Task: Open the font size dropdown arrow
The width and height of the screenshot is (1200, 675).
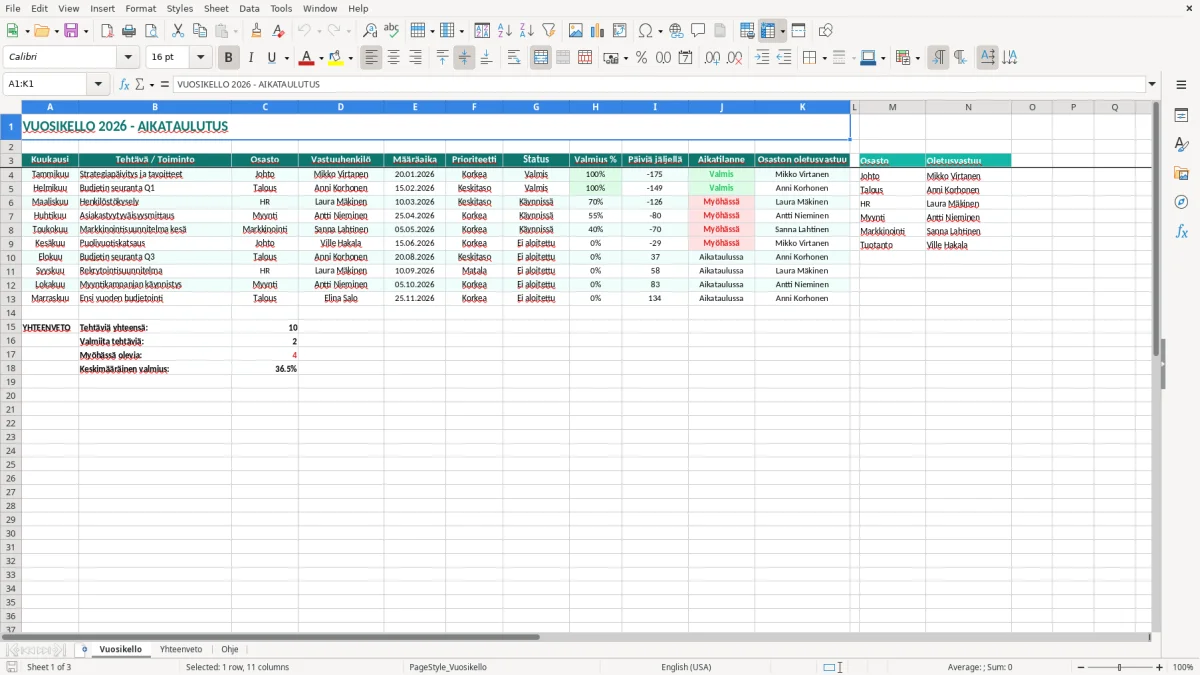Action: click(200, 58)
